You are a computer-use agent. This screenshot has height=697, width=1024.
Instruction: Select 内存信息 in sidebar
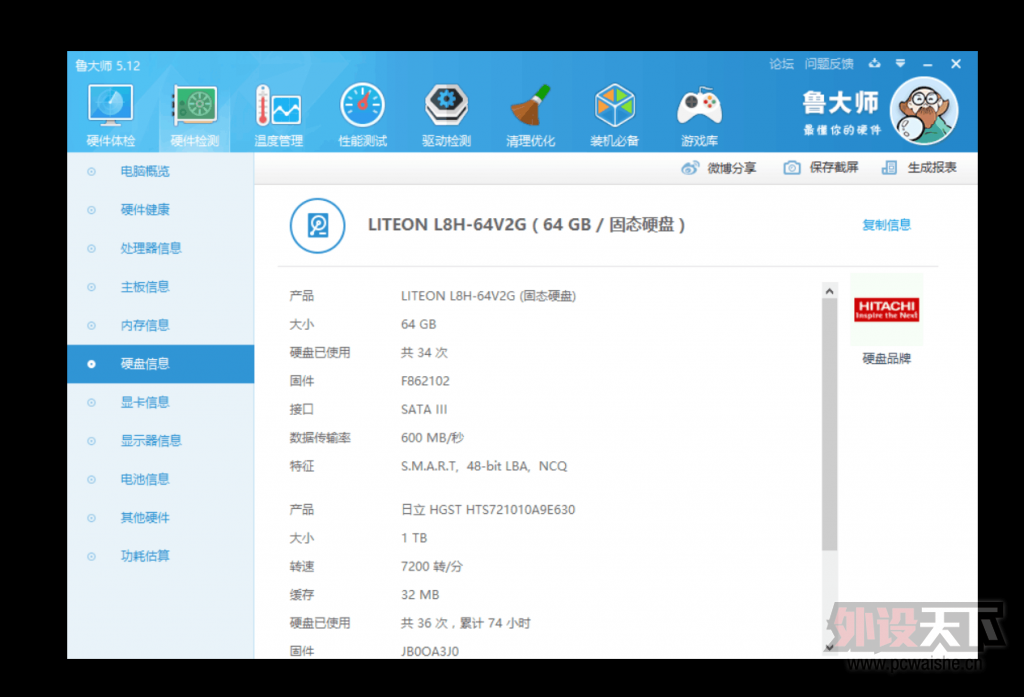161,325
